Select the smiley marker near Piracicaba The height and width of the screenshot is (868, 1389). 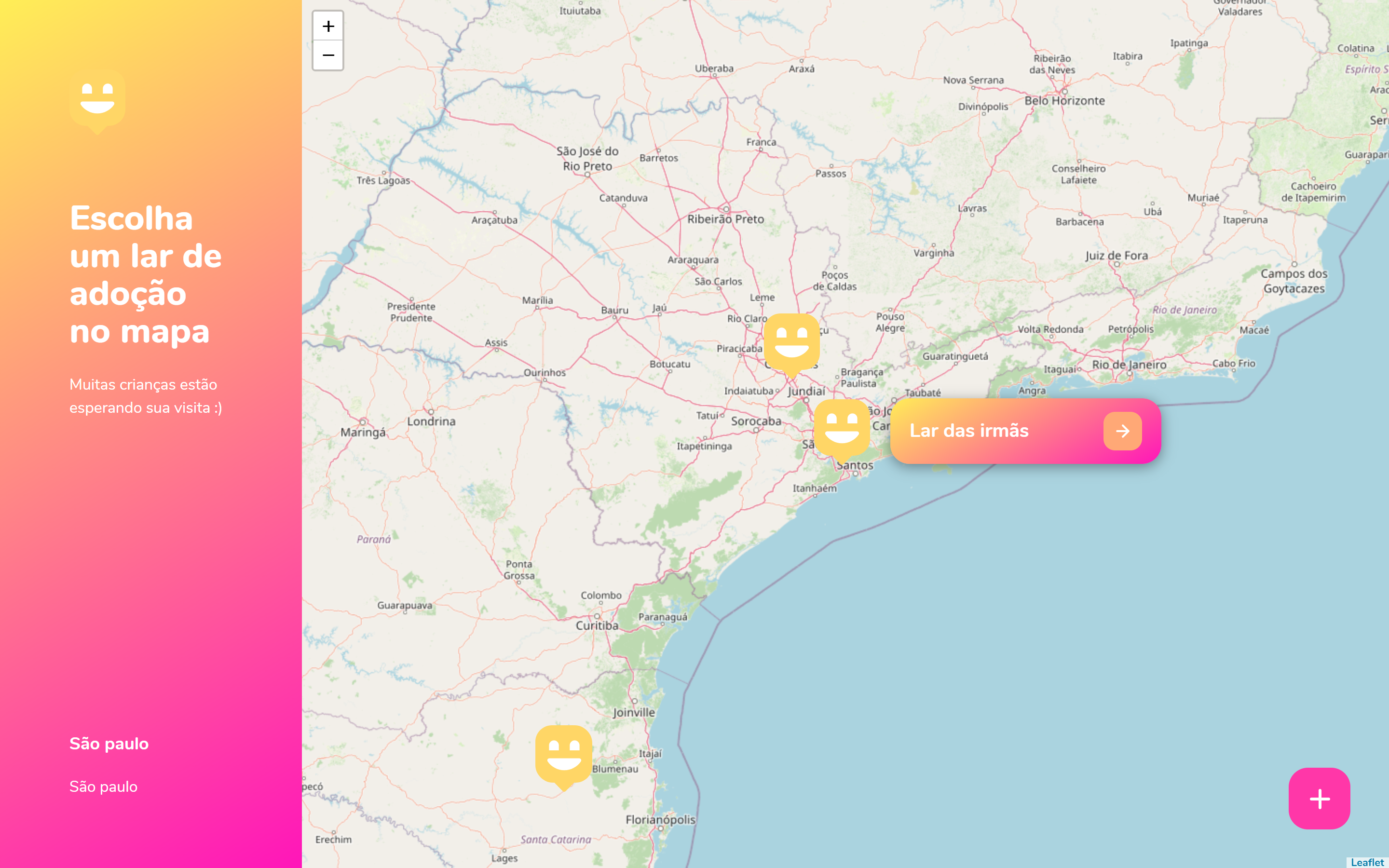point(791,342)
